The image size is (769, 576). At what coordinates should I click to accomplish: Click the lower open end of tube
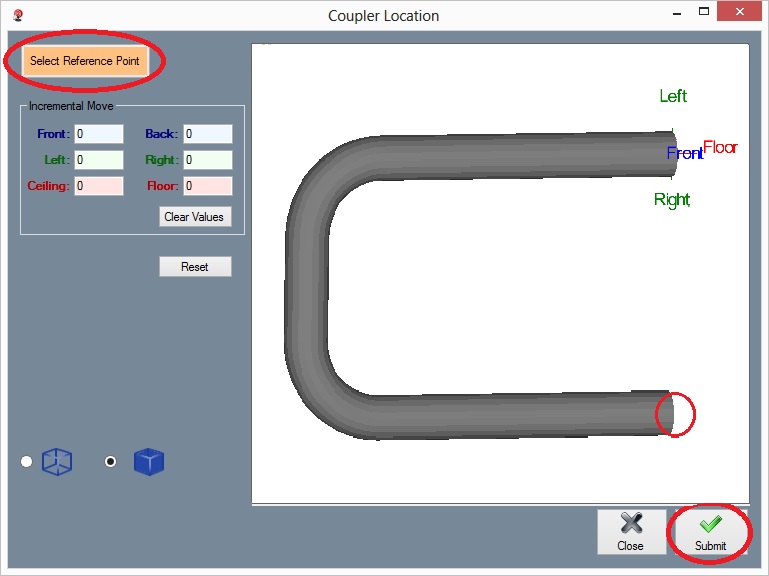(669, 414)
